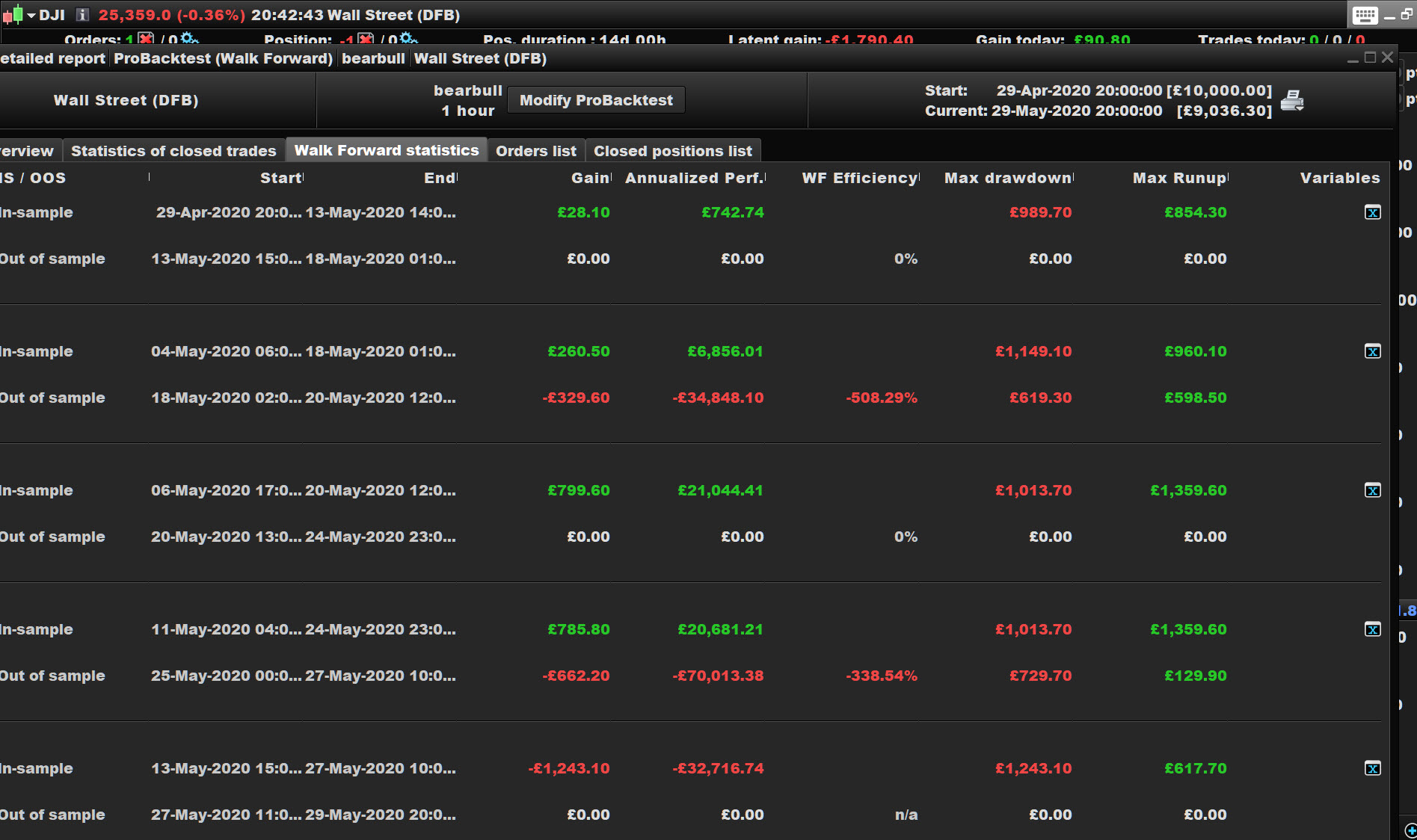Image resolution: width=1417 pixels, height=840 pixels.
Task: Click the WF Efficiency value -338.54%
Action: tap(882, 676)
